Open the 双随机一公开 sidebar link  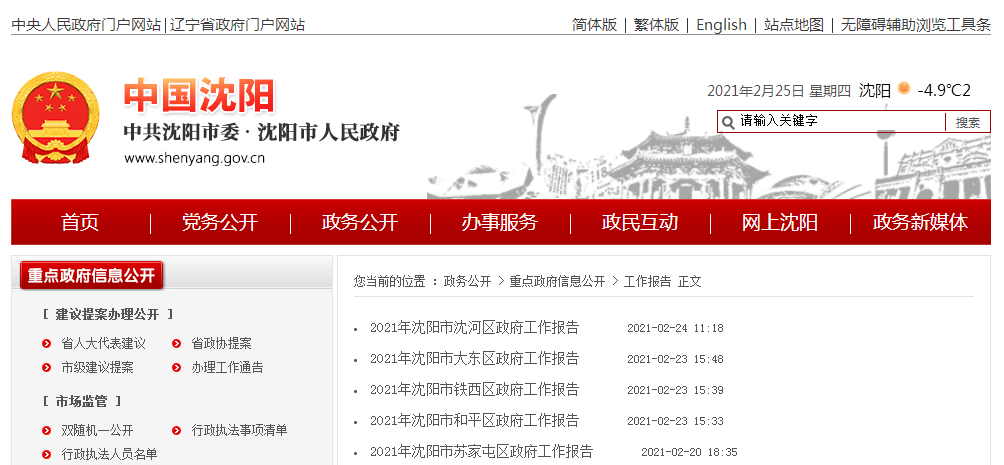tap(97, 430)
